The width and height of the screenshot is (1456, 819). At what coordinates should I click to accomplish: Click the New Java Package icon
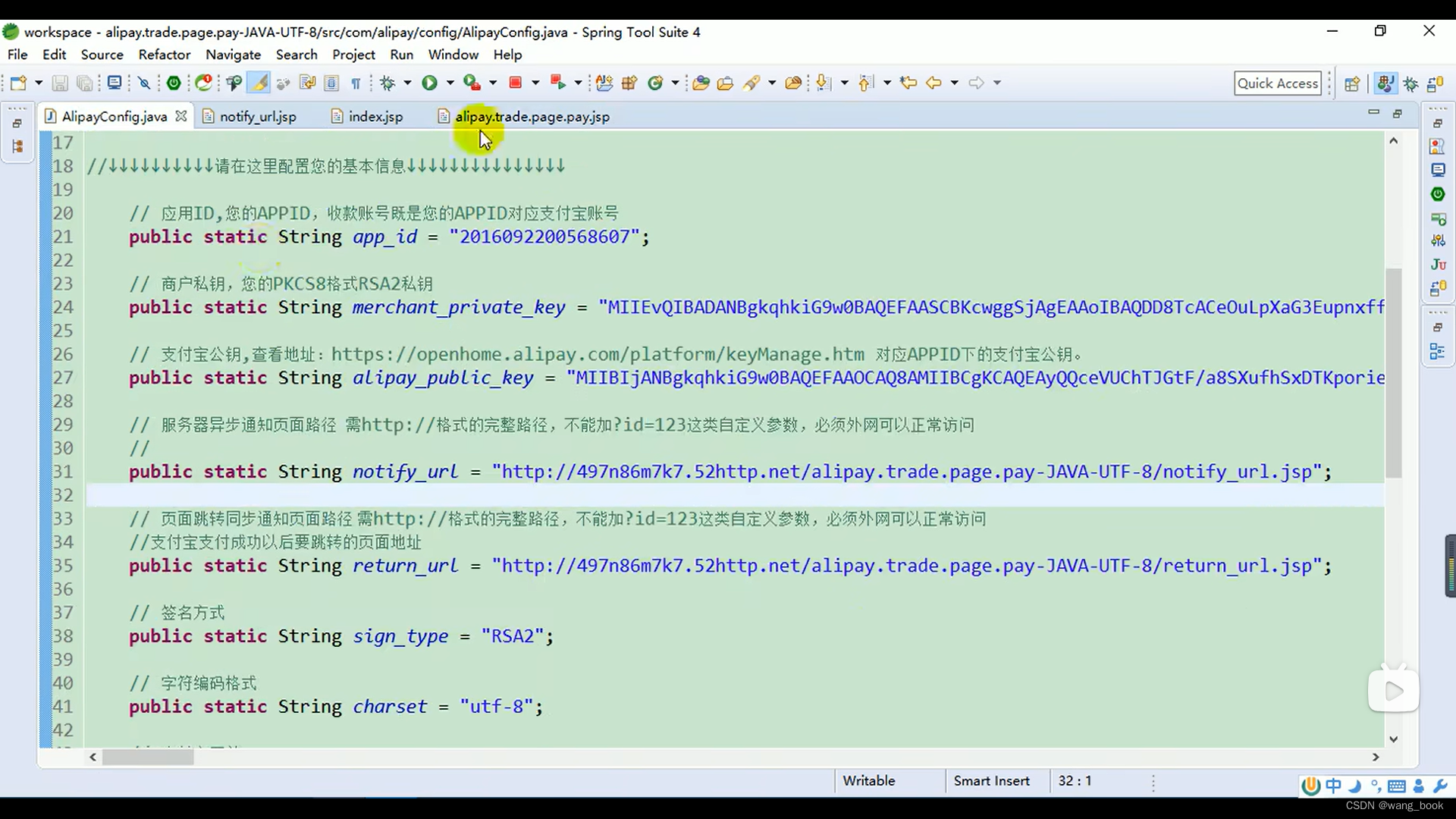[x=629, y=83]
